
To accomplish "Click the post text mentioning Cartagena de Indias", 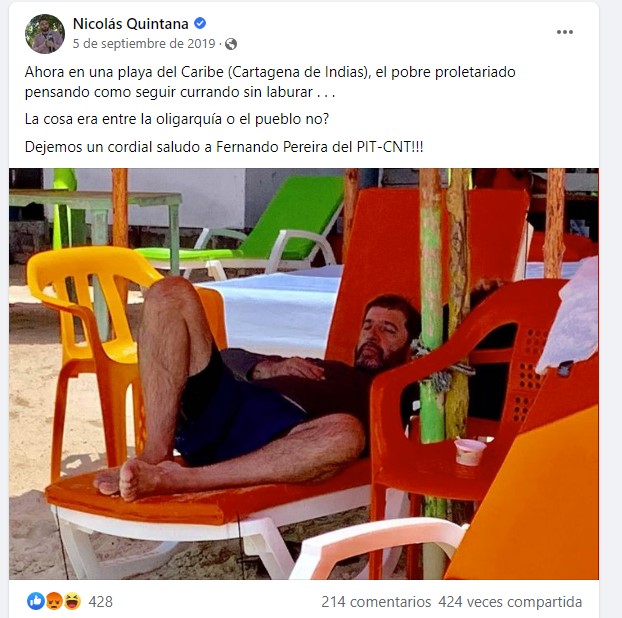I will point(270,82).
